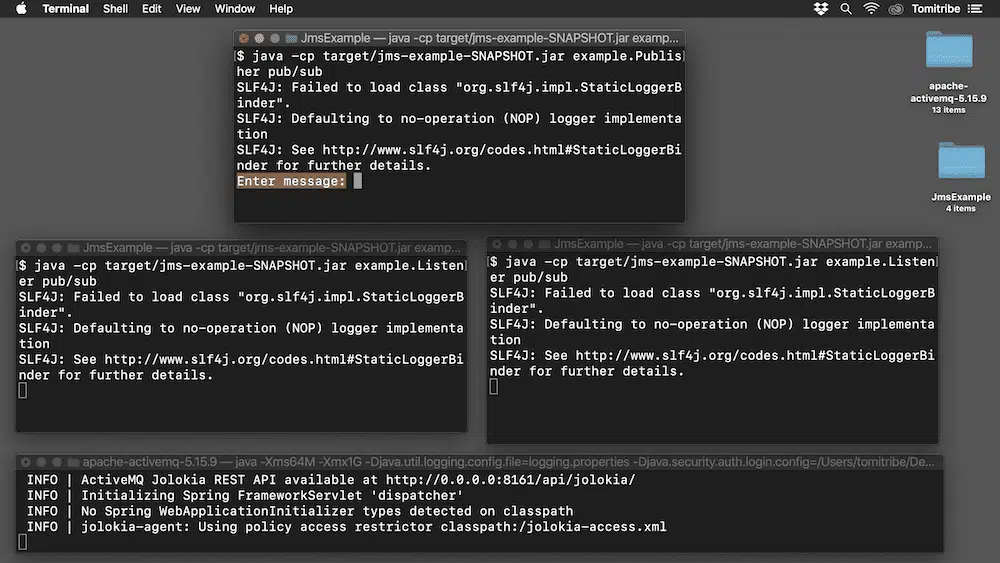Click the Creative Cloud menu bar icon
1000x563 pixels.
[896, 9]
